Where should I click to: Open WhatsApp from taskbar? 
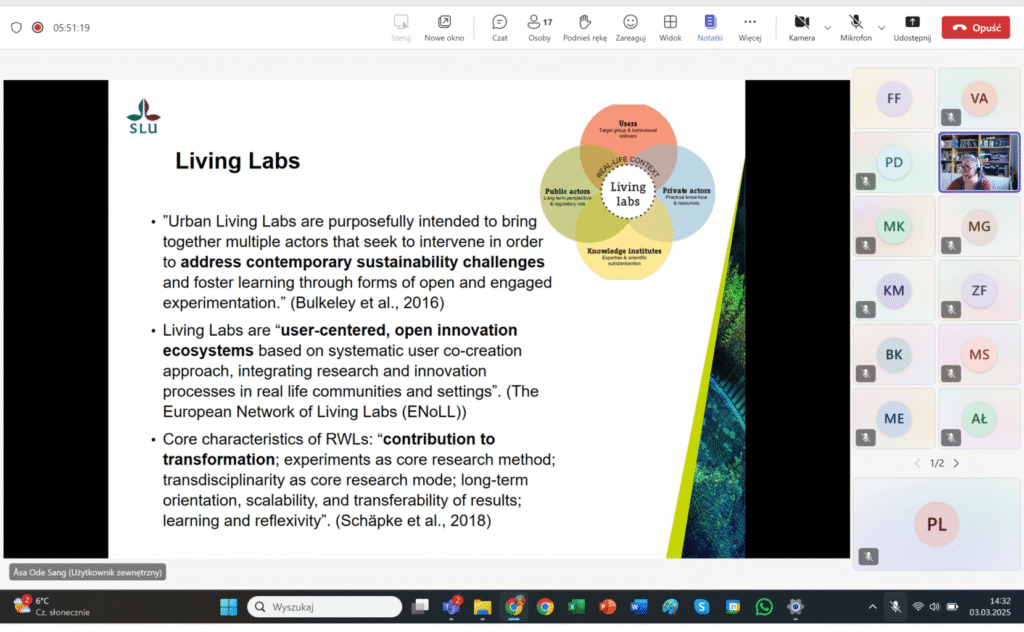[x=763, y=607]
